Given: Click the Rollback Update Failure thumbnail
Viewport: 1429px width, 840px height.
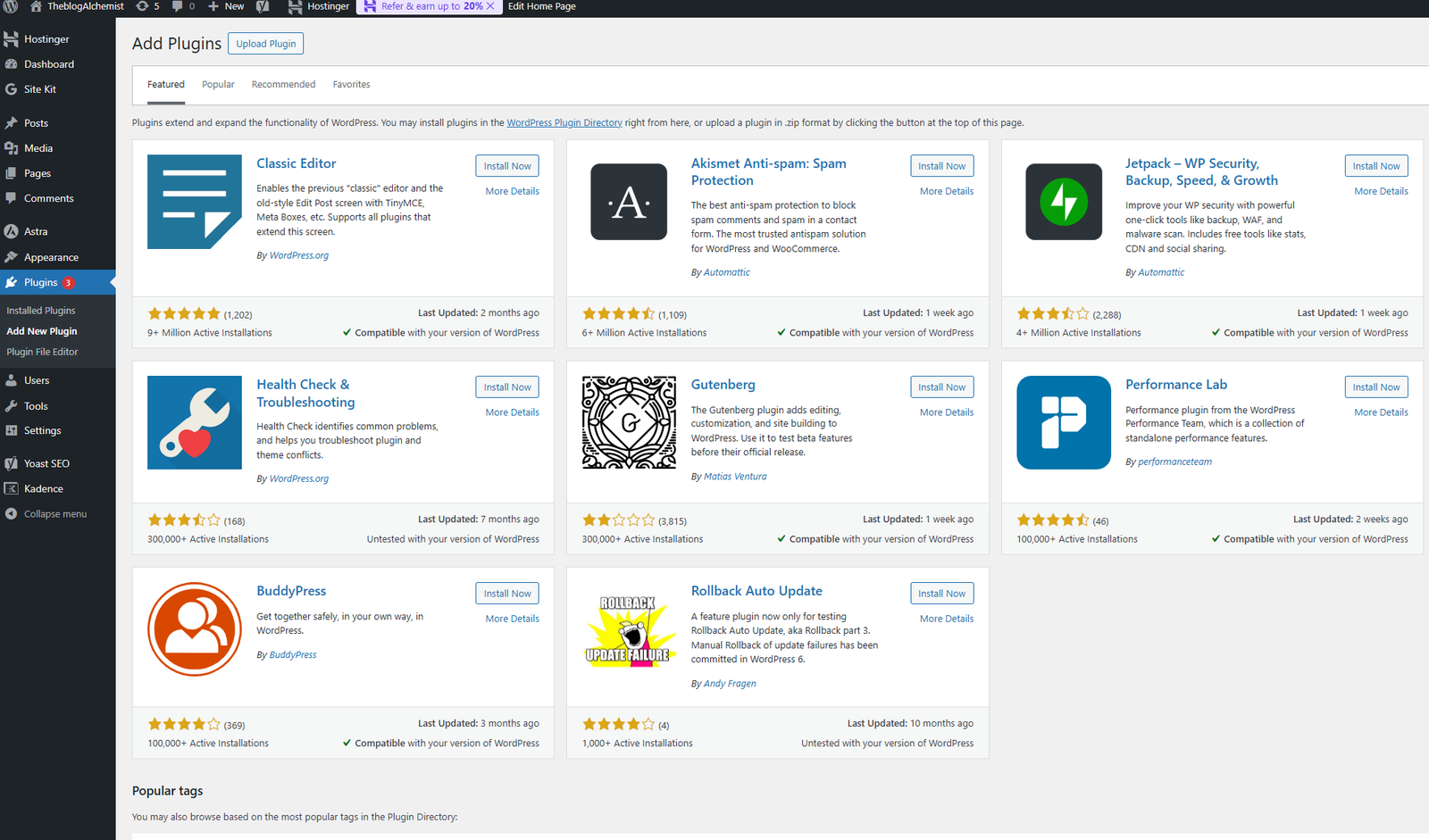Looking at the screenshot, I should pos(629,633).
